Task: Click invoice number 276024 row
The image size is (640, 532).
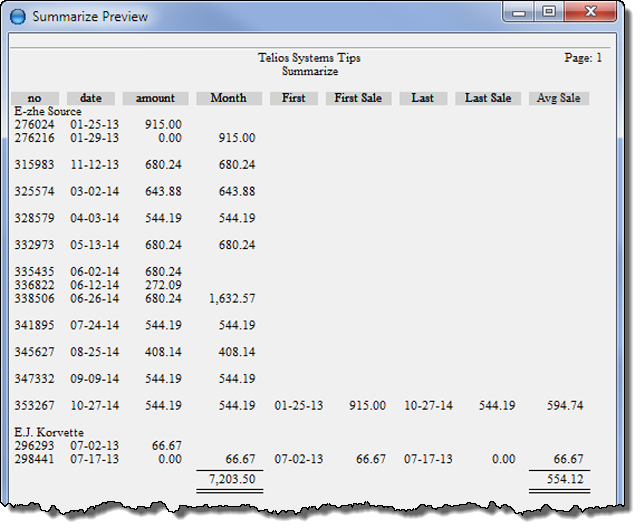Action: pyautogui.click(x=35, y=124)
